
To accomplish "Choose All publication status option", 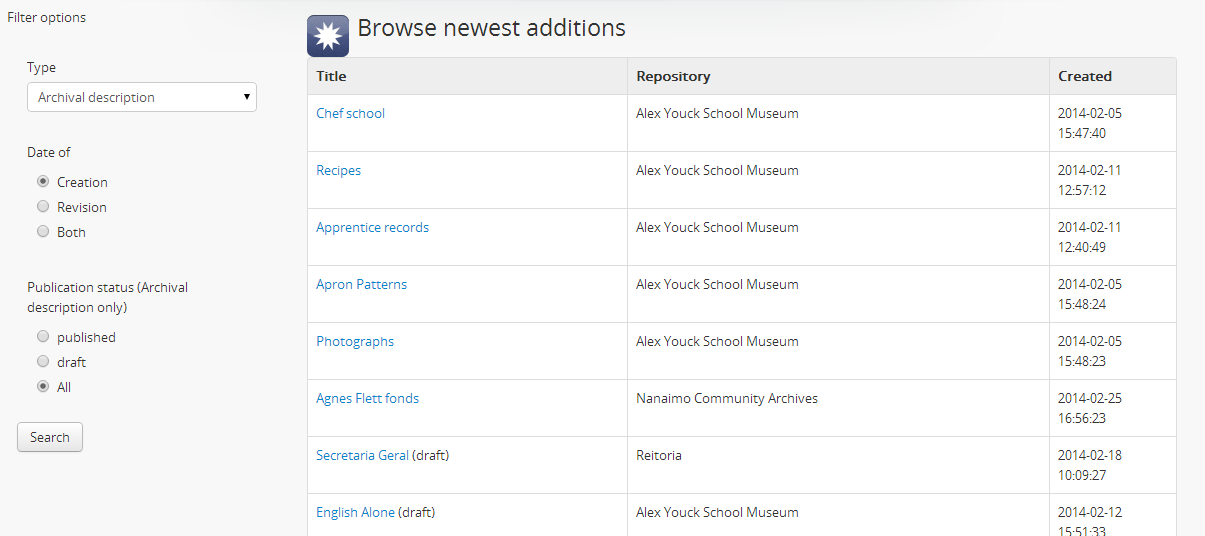I will pyautogui.click(x=43, y=387).
